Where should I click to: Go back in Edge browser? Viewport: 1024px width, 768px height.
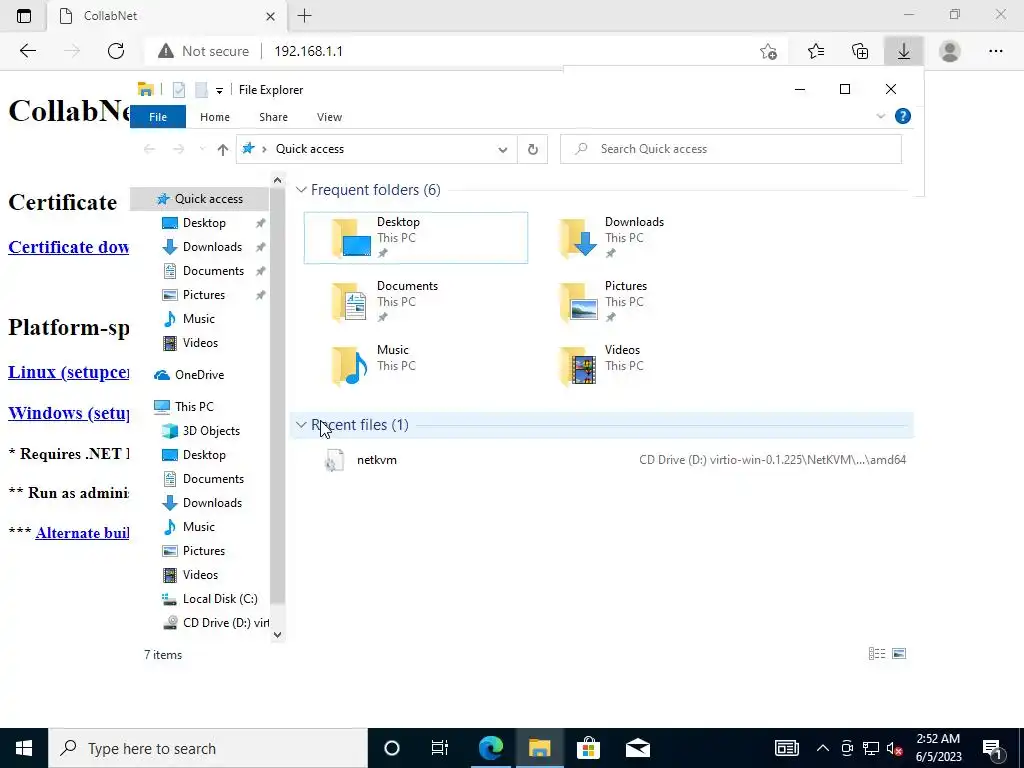pyautogui.click(x=27, y=51)
